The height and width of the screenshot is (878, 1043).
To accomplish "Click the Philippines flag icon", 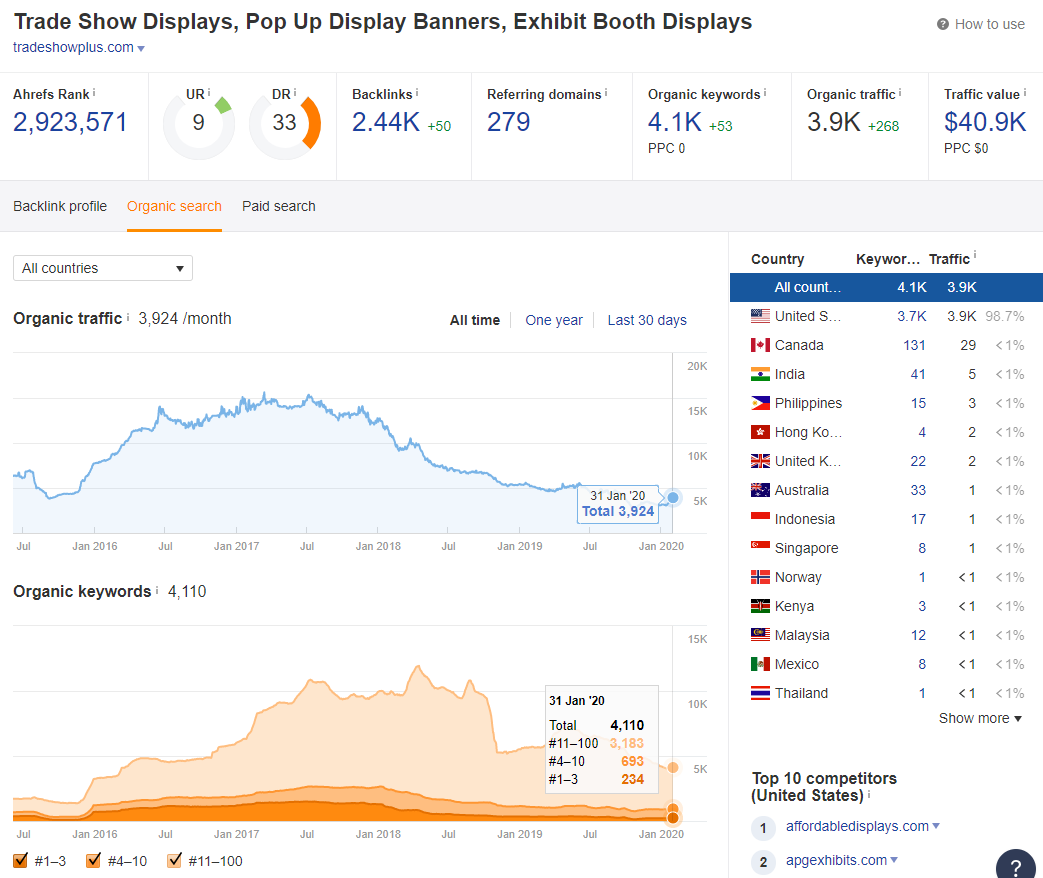I will coord(760,403).
